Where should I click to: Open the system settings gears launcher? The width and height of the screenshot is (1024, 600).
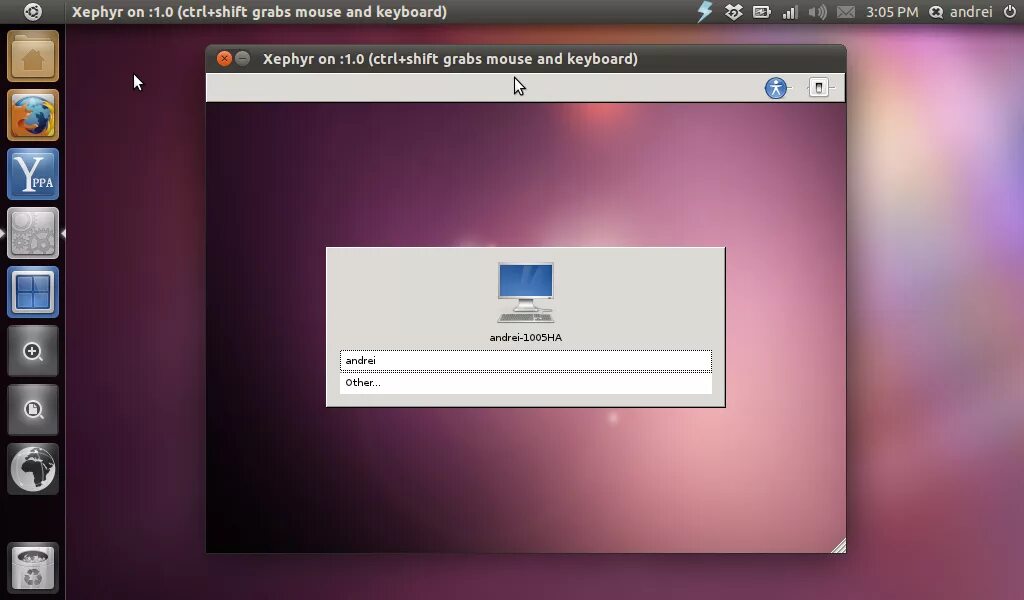[x=33, y=233]
